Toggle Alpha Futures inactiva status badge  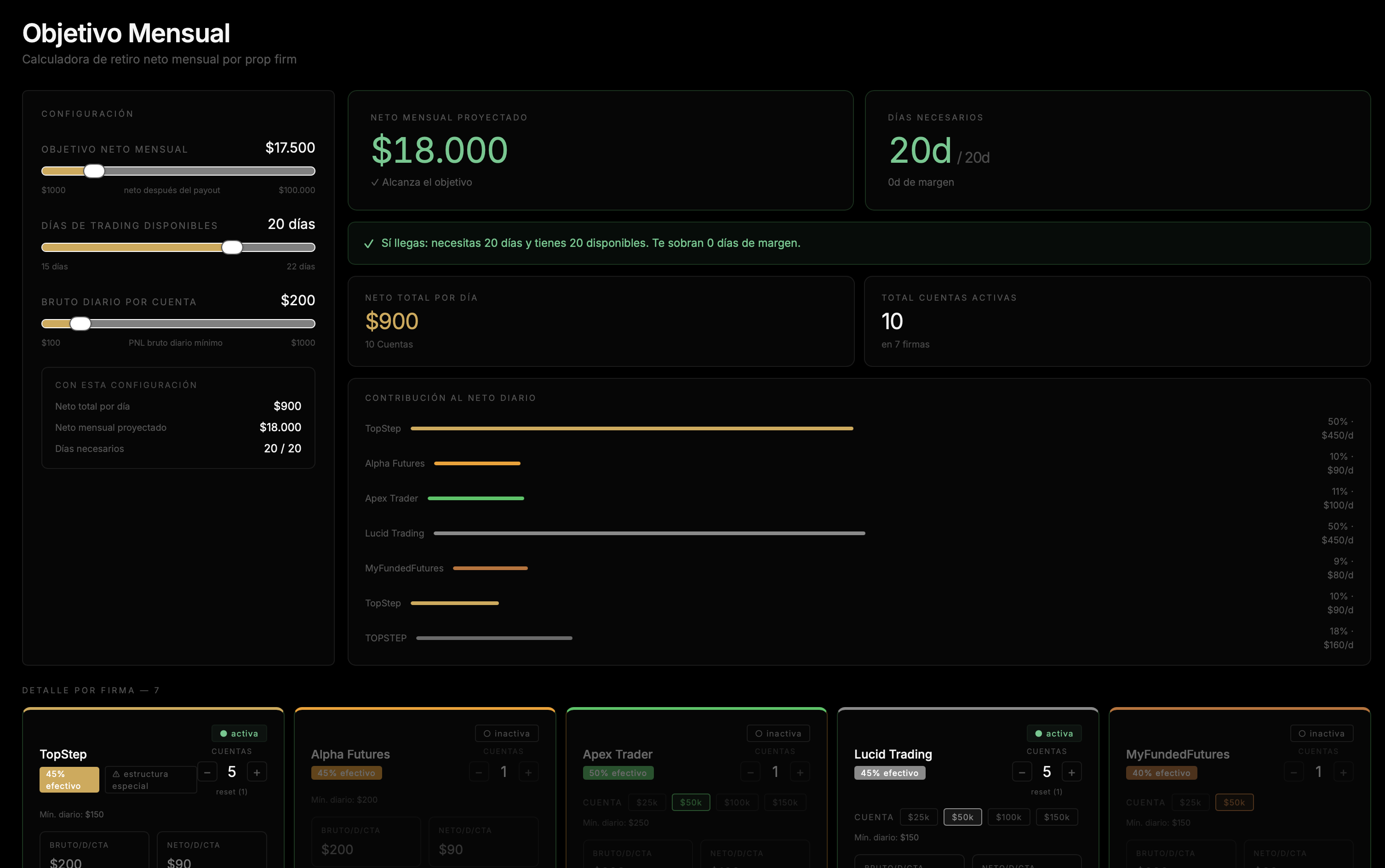click(x=506, y=733)
